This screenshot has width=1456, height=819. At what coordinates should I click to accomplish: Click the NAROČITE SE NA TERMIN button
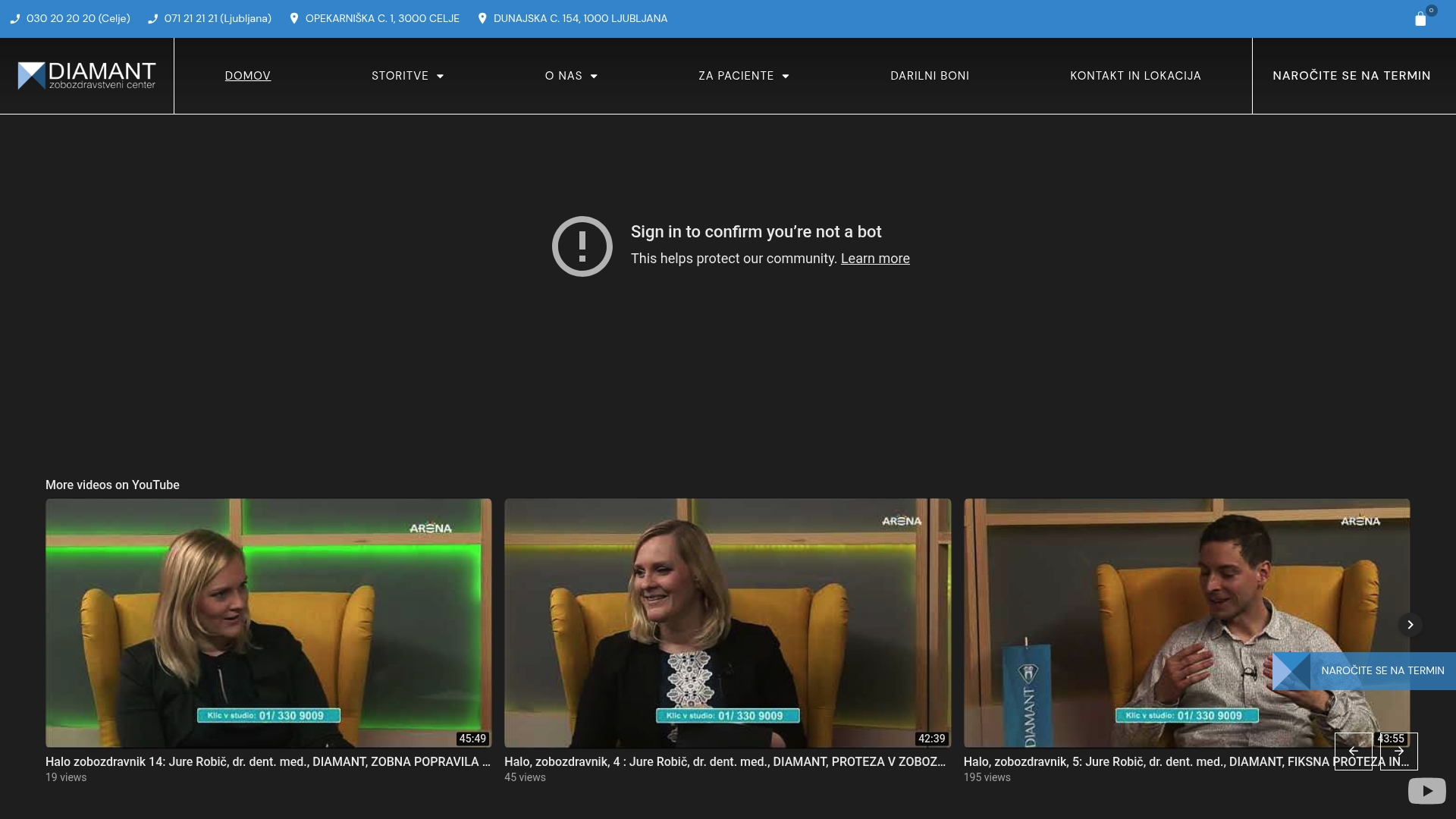[x=1351, y=75]
